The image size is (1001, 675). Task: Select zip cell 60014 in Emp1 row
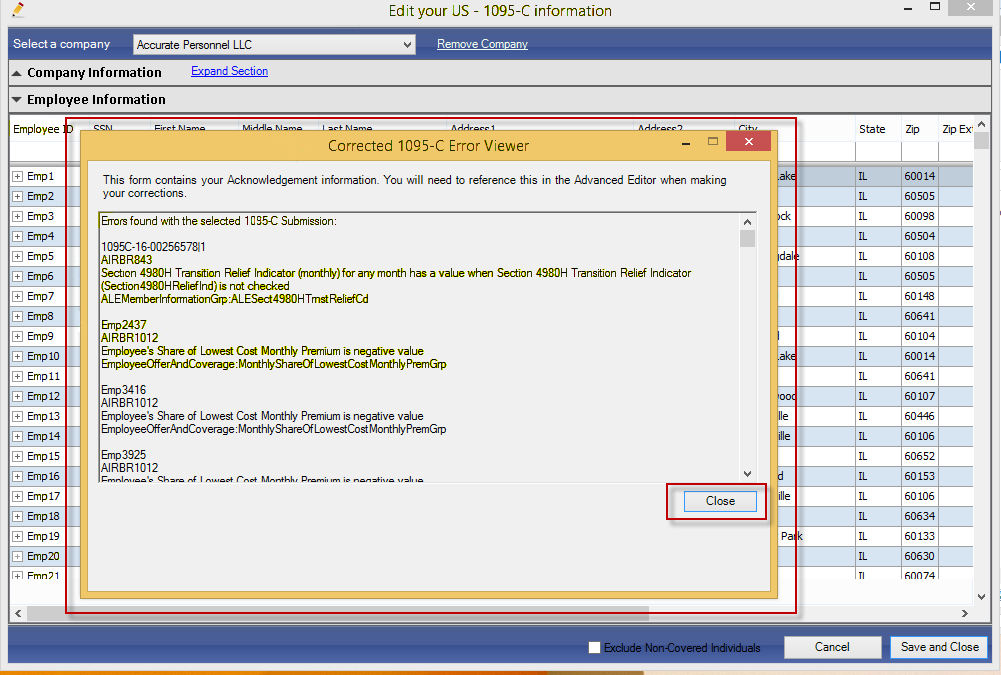coord(919,176)
